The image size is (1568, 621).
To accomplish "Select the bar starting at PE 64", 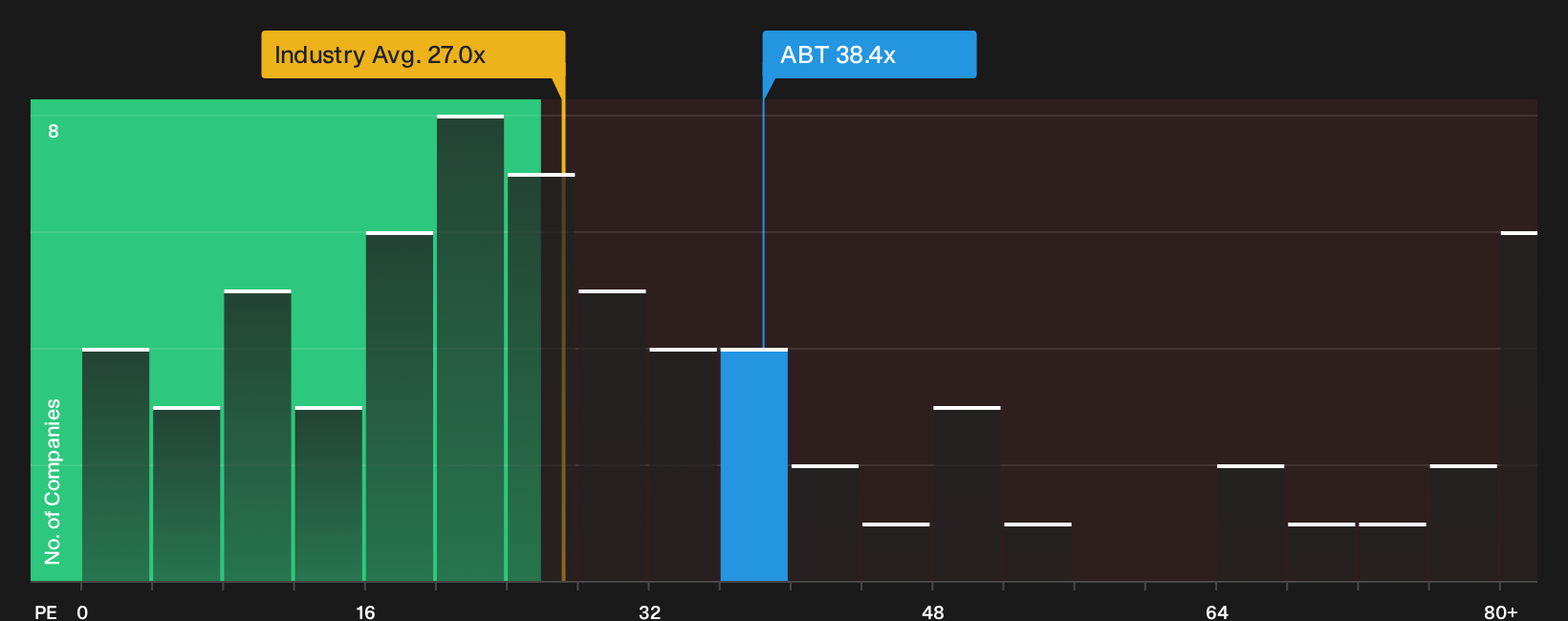I will (1251, 523).
